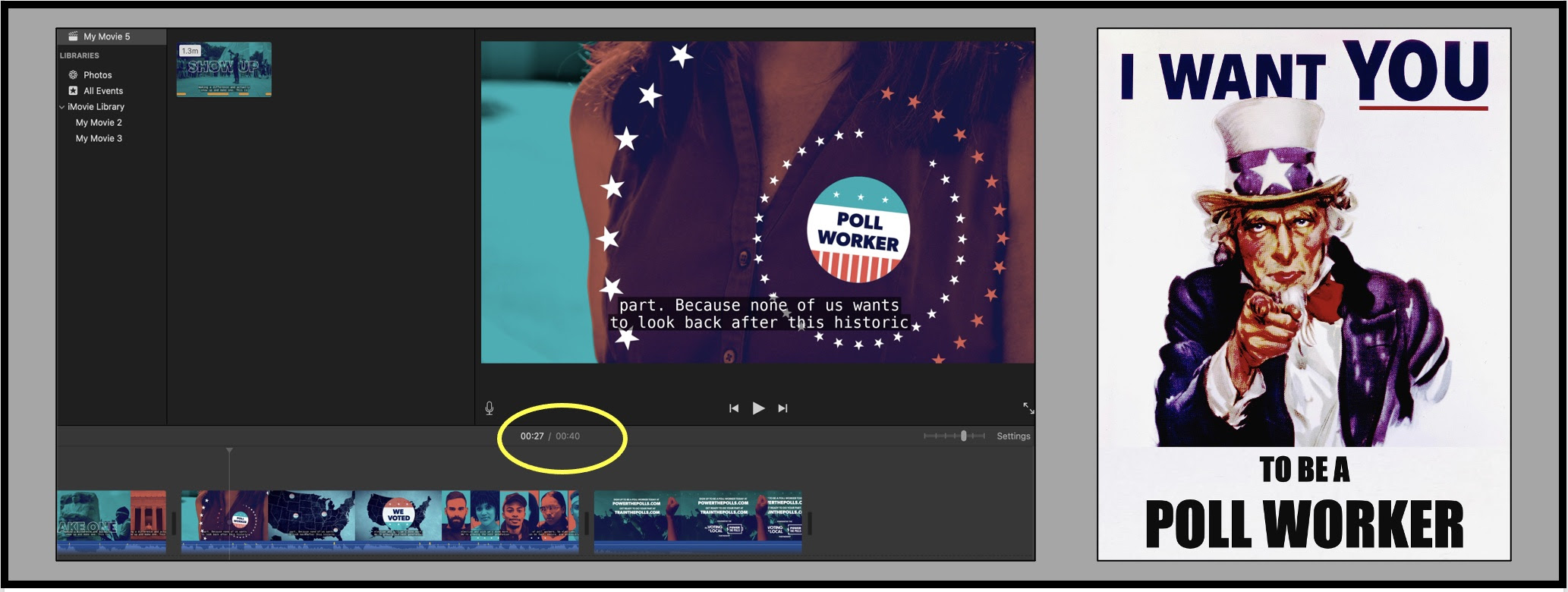The width and height of the screenshot is (1568, 592).
Task: Select My Movie 3 event
Action: tap(99, 139)
